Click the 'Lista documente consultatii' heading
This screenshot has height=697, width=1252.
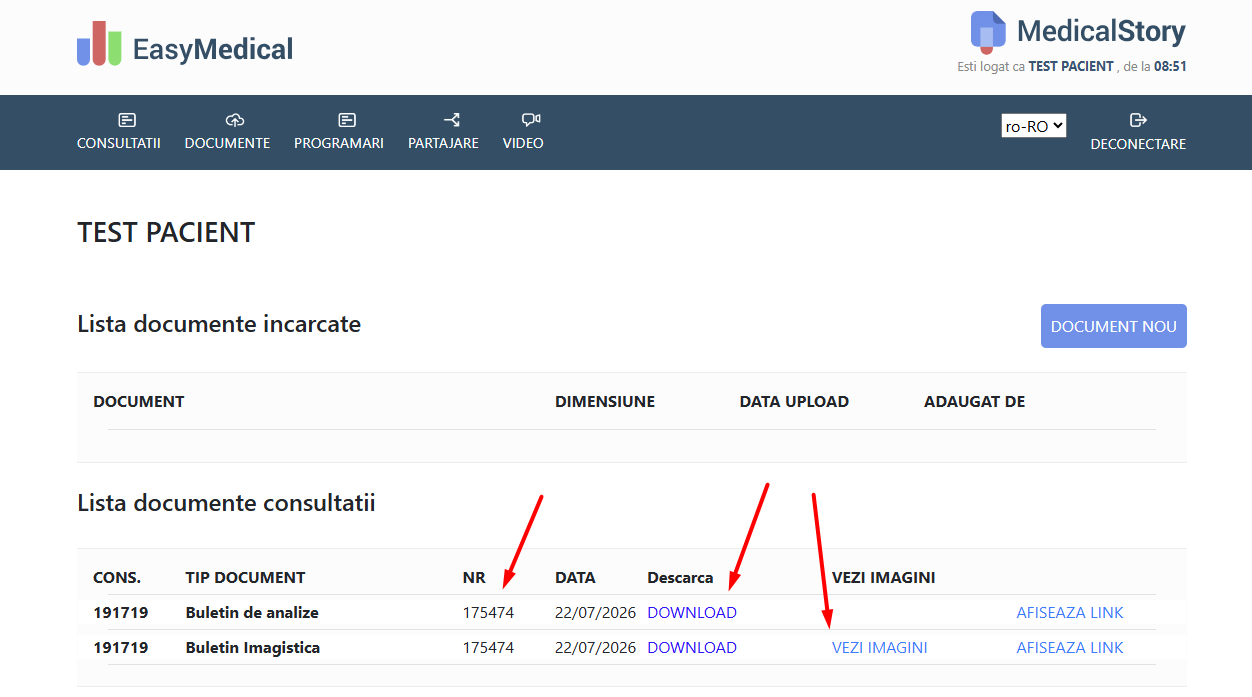pyautogui.click(x=226, y=503)
